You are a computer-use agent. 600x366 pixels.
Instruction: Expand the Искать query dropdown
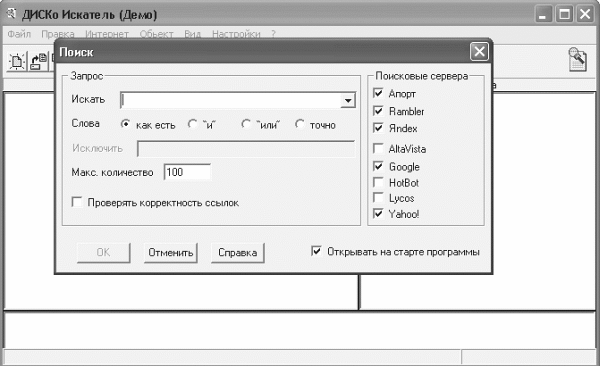[347, 101]
